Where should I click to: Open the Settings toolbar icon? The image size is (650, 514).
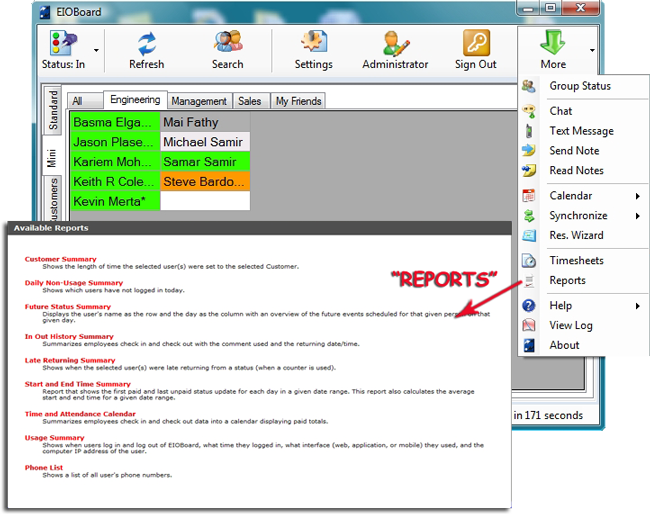pos(314,41)
